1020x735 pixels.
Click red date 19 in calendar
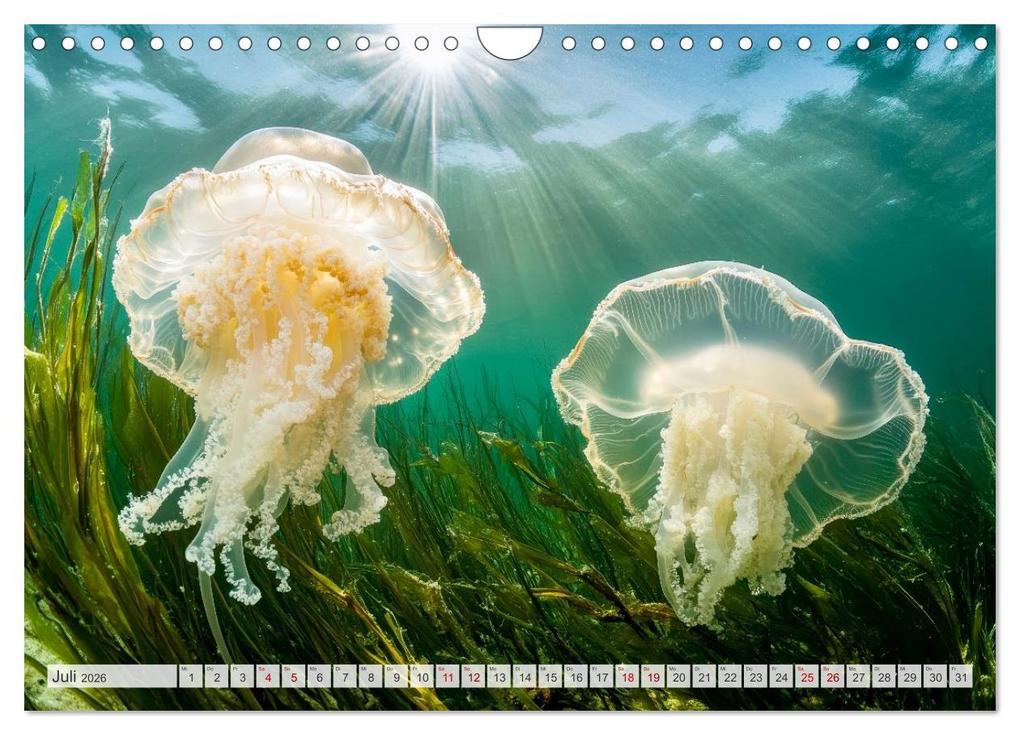click(652, 677)
